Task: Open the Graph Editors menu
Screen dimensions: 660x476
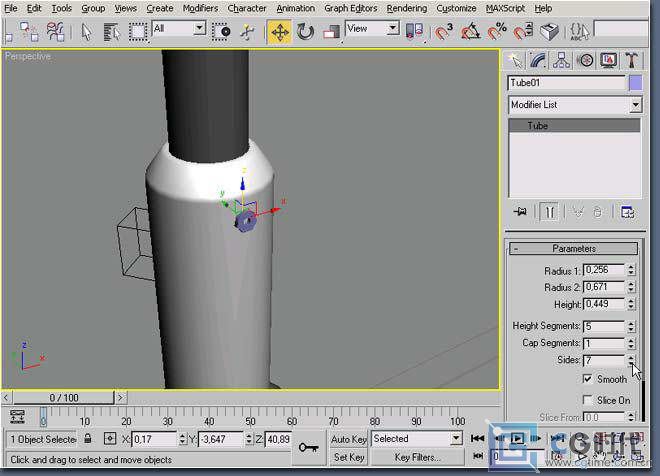Action: pos(350,8)
